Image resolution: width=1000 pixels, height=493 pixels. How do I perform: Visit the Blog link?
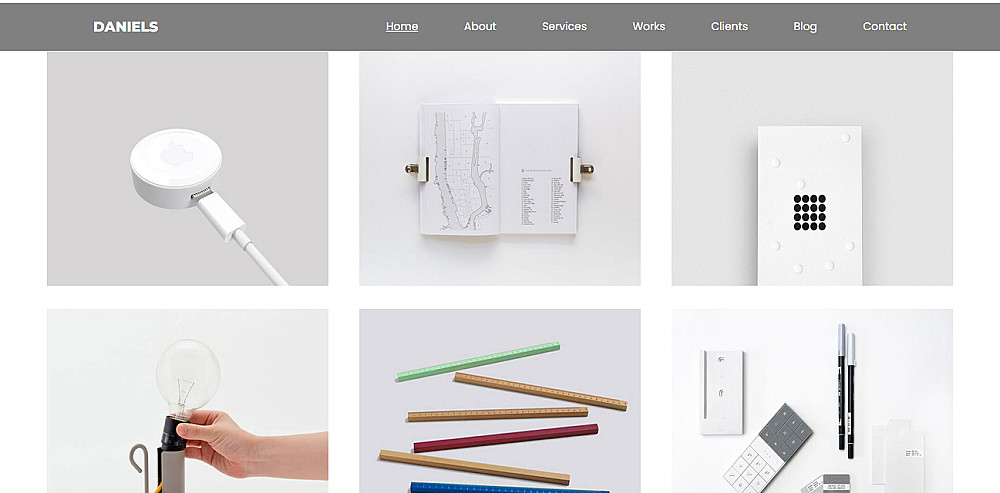805,26
